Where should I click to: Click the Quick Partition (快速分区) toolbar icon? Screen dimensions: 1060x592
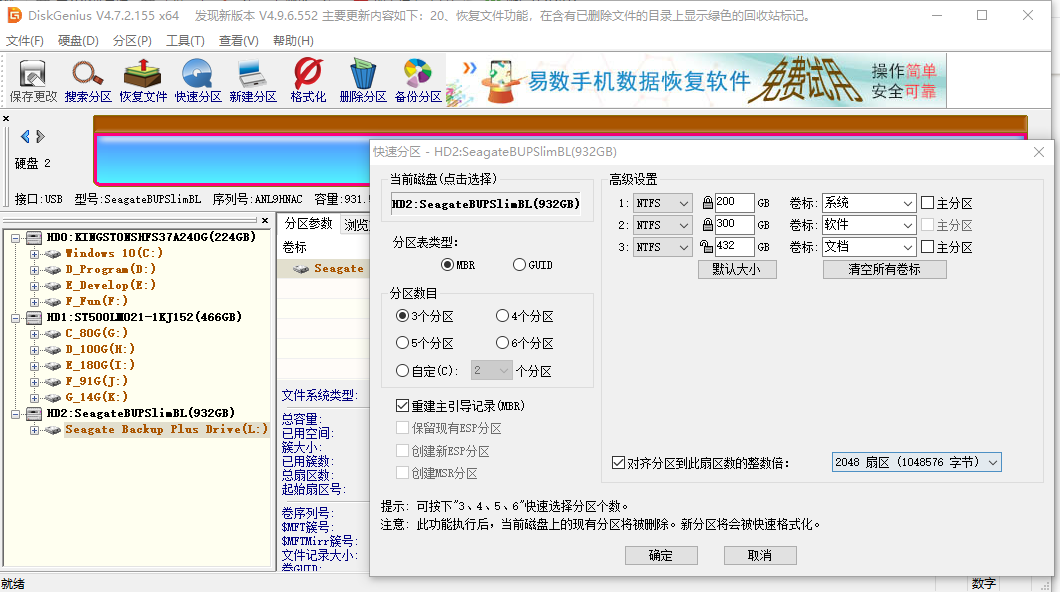[x=197, y=81]
